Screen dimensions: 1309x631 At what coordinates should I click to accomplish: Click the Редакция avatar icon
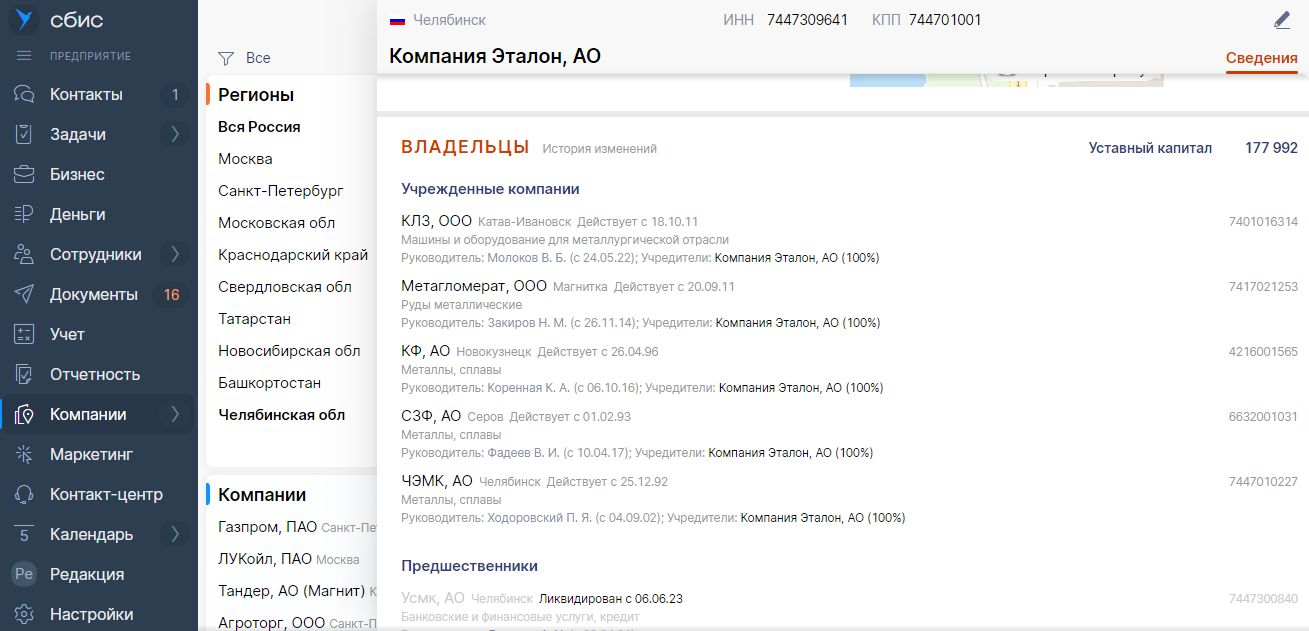24,574
